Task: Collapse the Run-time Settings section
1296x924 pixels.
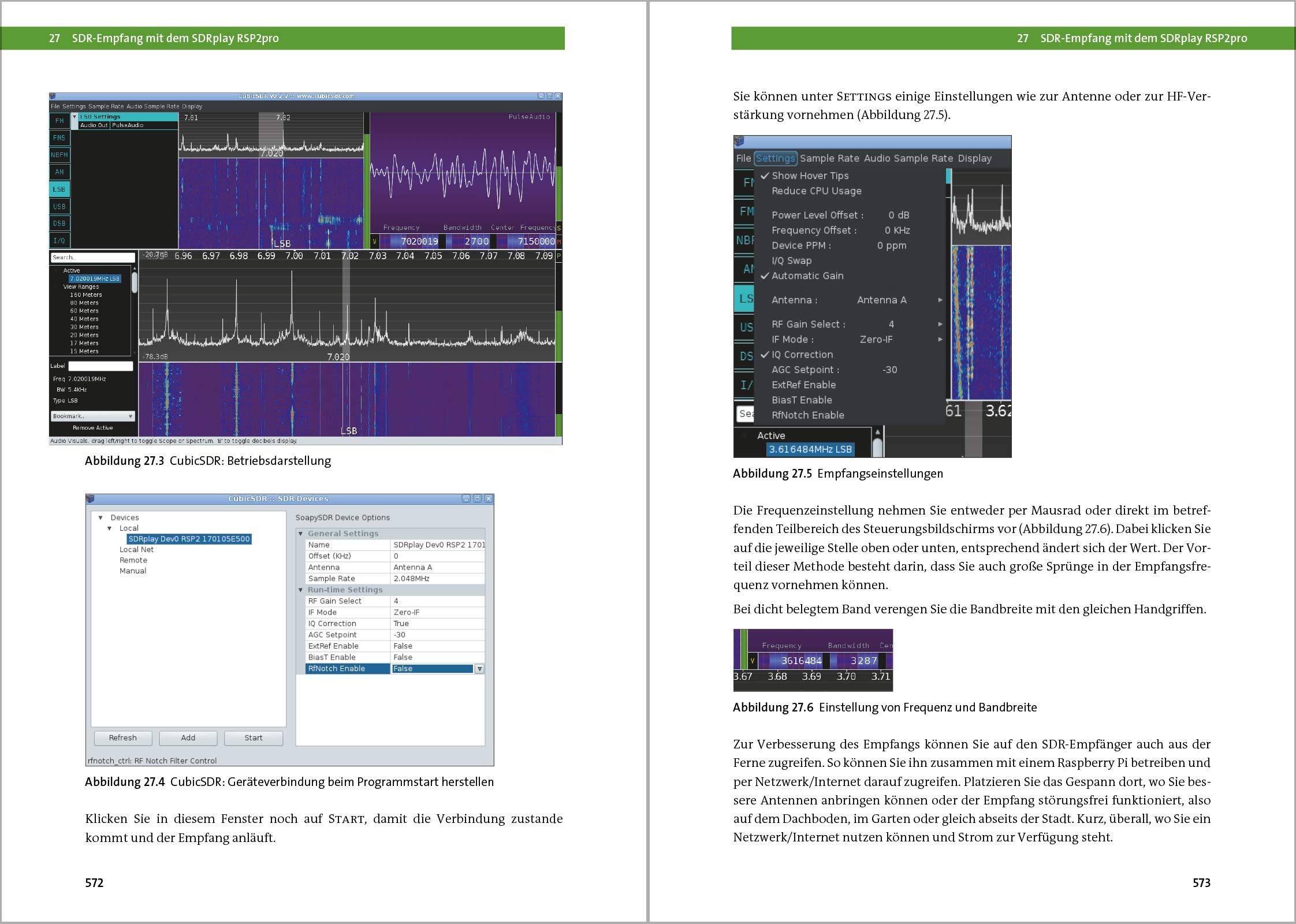Action: pos(300,590)
